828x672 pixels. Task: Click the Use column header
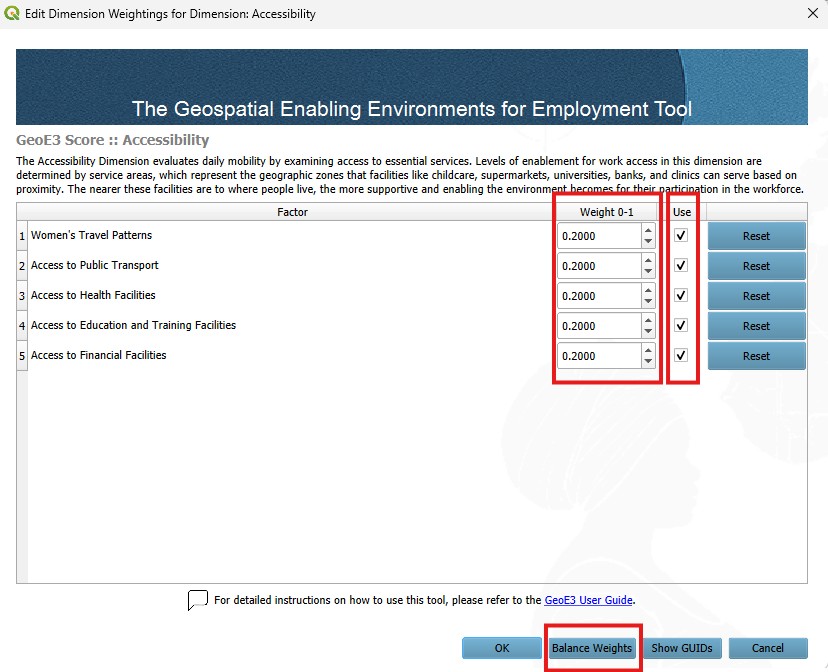(682, 212)
